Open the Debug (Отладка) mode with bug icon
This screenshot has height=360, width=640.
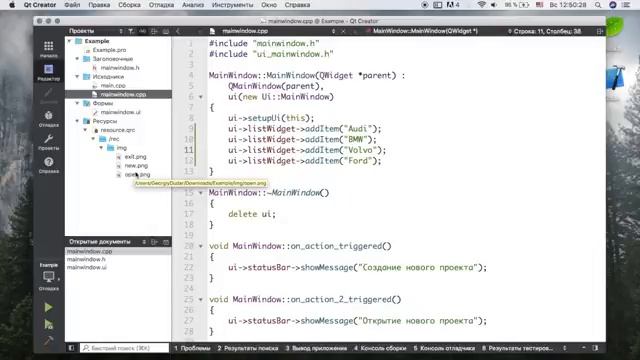click(49, 118)
